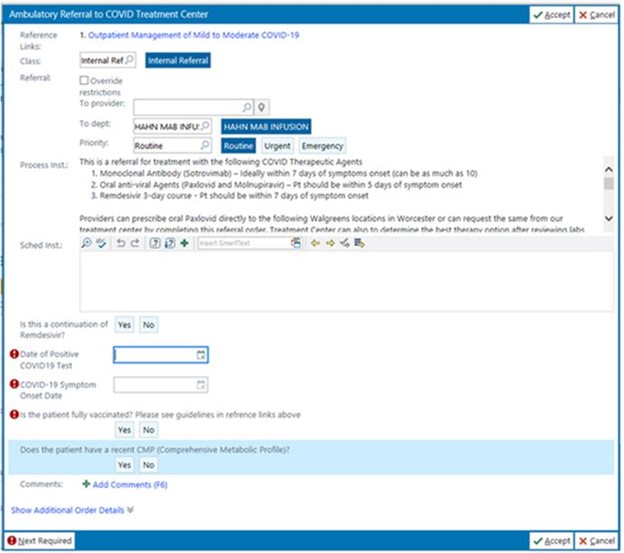Viewport: 624px width, 553px height.
Task: Open calendar picker for Date of Positive COVID19 Test
Action: point(201,354)
